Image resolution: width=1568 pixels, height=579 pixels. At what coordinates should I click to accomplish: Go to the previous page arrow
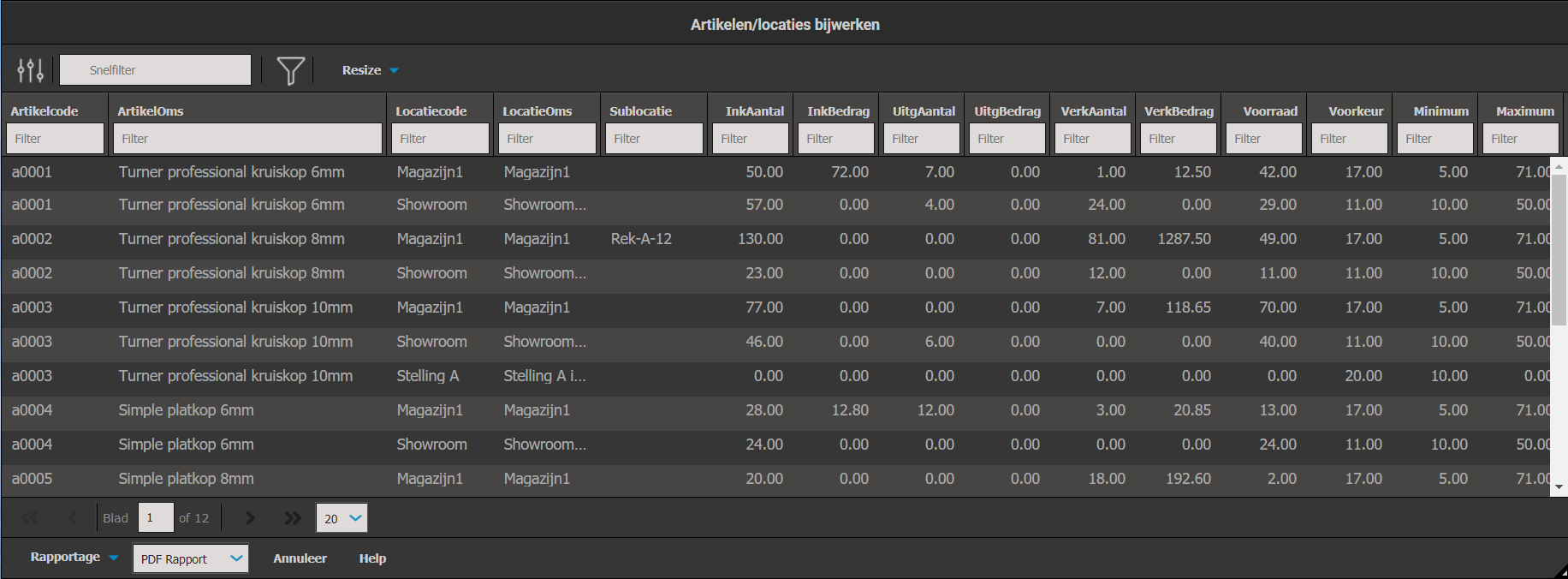73,518
